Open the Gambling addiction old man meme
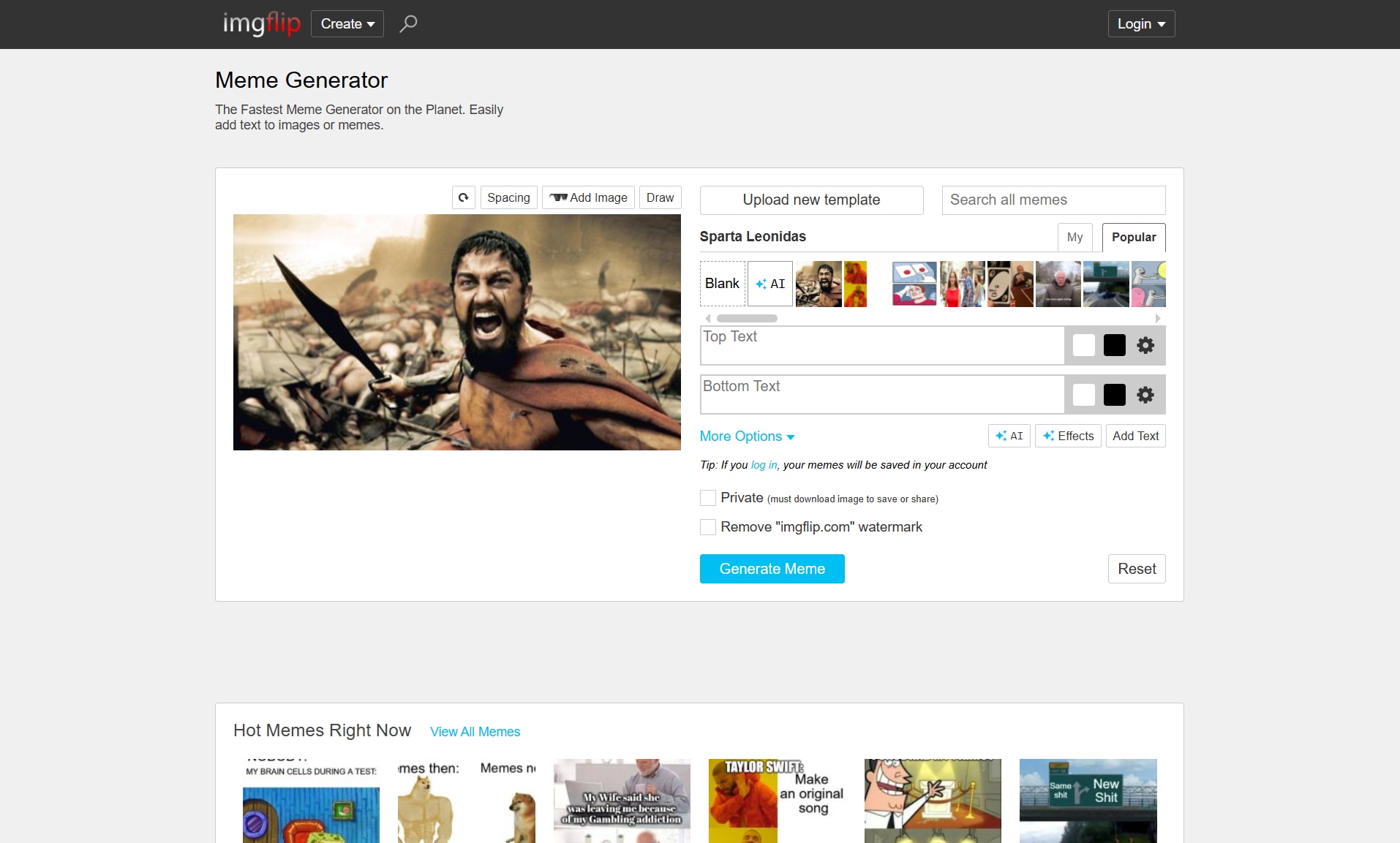Screen dimensions: 1400x843 622,801
